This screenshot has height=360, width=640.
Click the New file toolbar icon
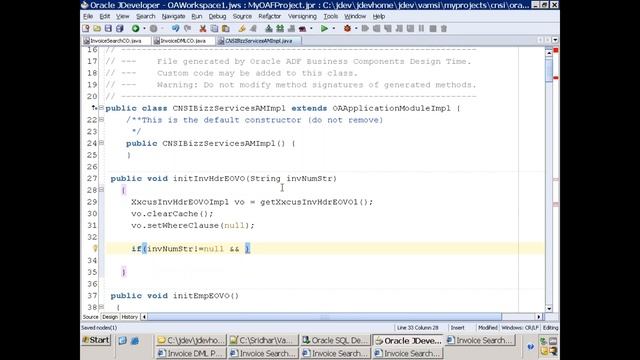[x=86, y=29]
